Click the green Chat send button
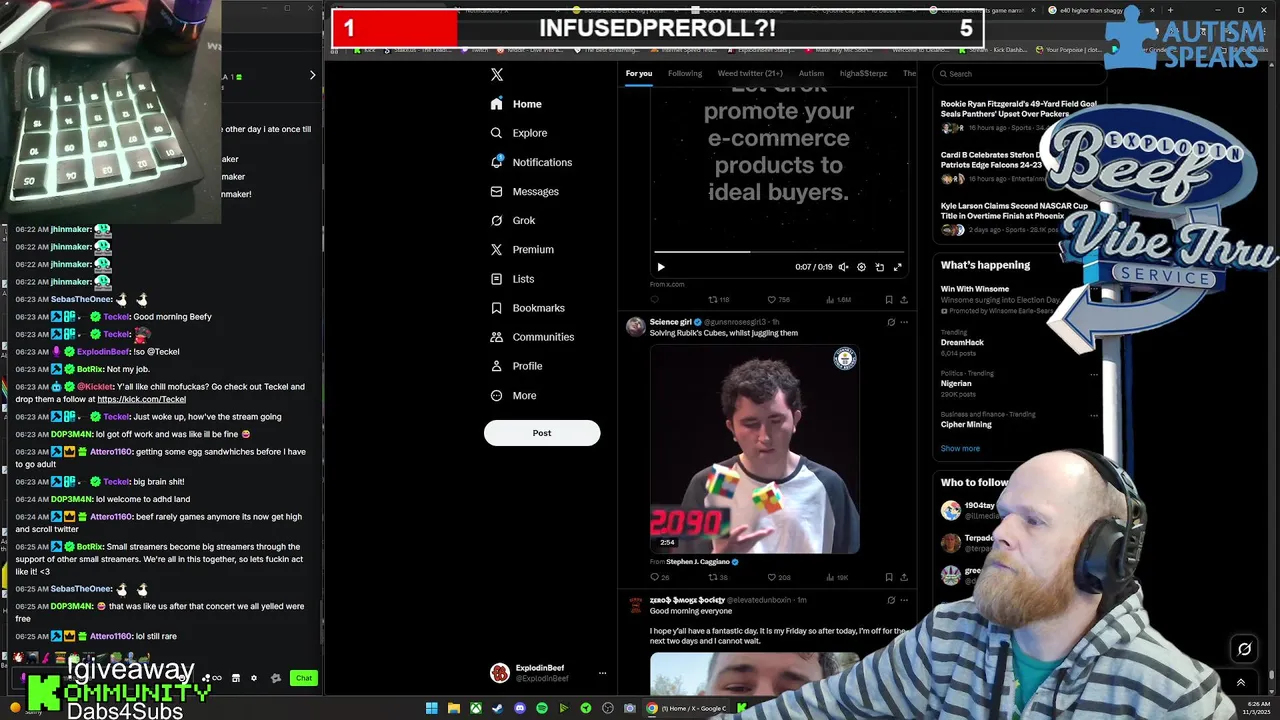 click(x=304, y=678)
